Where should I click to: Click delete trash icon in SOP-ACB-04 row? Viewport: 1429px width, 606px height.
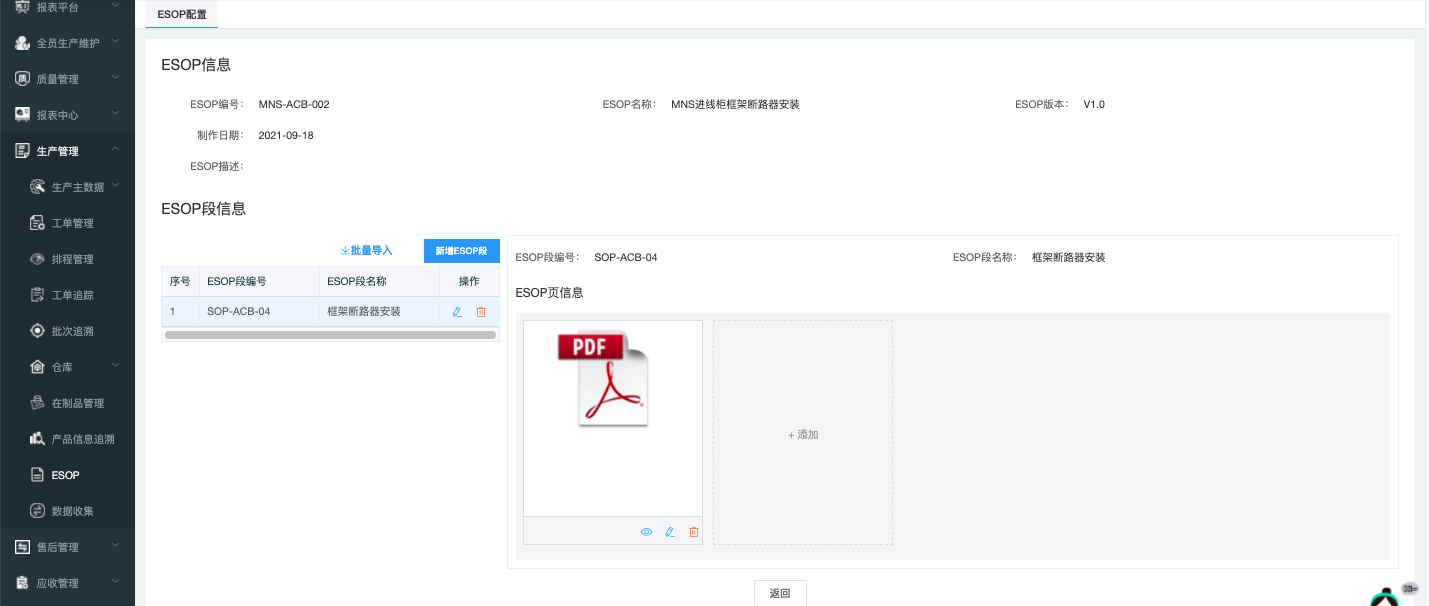click(481, 312)
